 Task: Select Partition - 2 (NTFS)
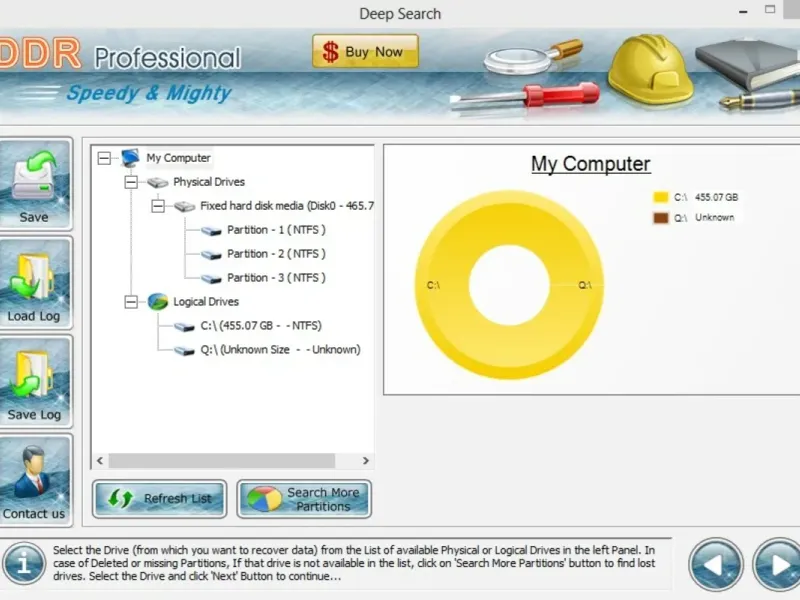tap(277, 254)
